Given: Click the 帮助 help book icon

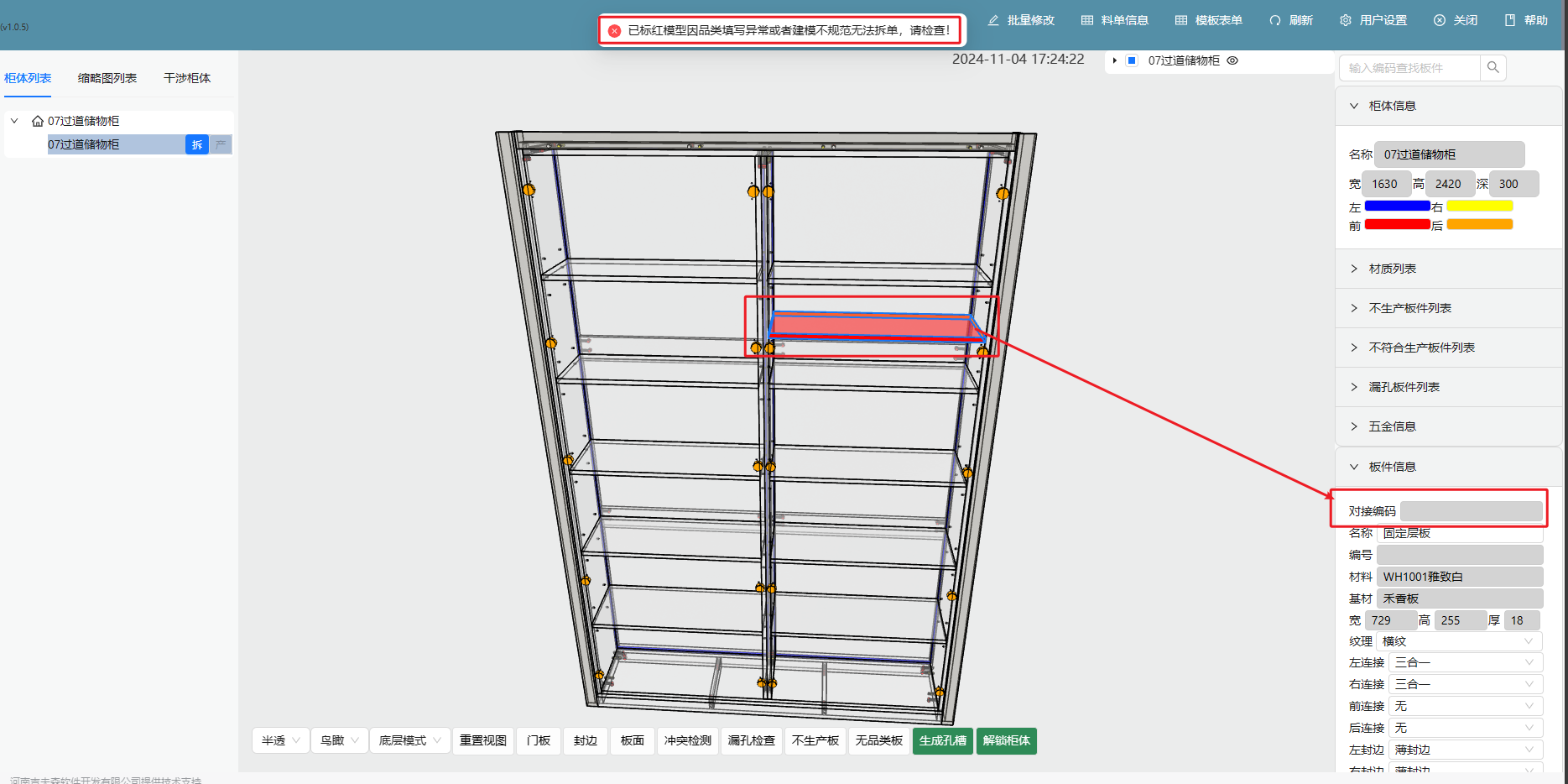Looking at the screenshot, I should [1510, 20].
